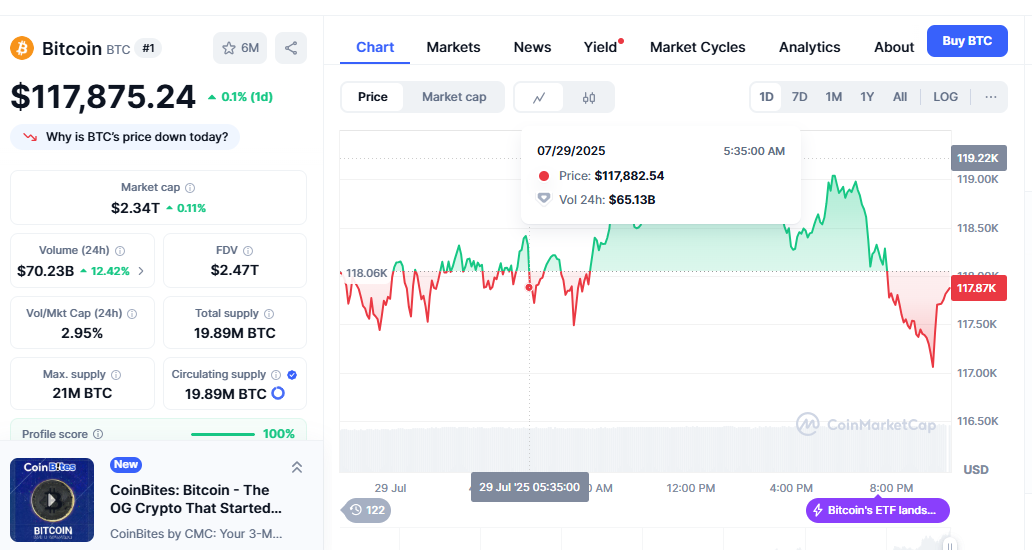1032x550 pixels.
Task: Show FDV info icon
Action: coord(248,251)
